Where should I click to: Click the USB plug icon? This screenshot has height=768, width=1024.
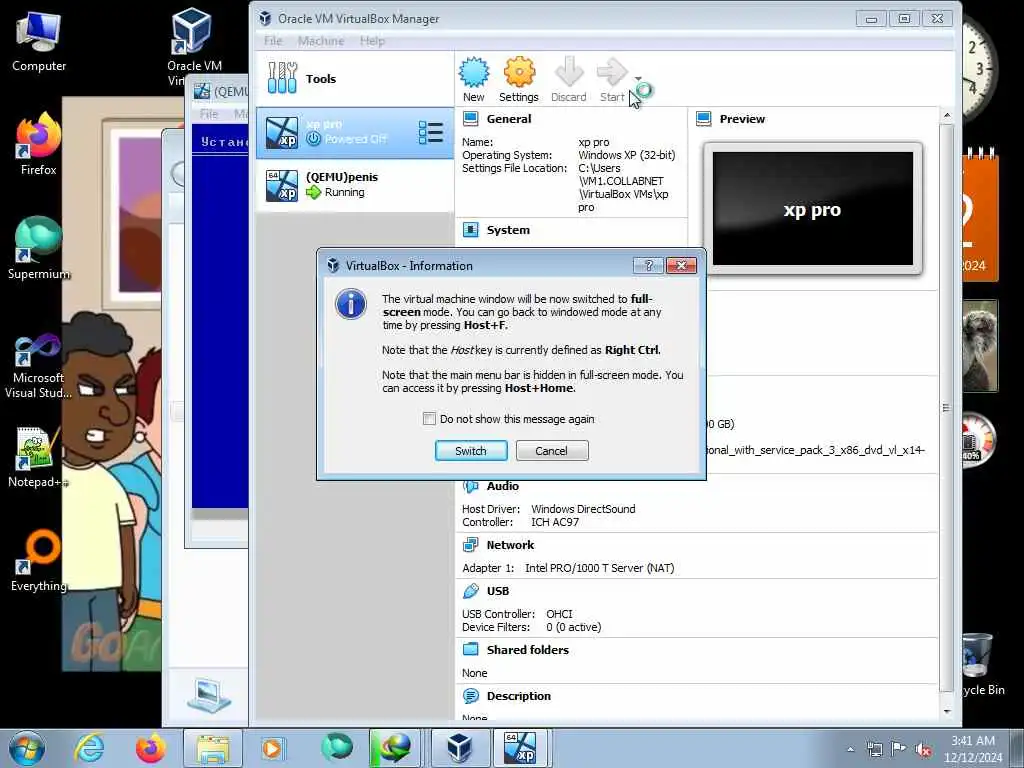470,591
